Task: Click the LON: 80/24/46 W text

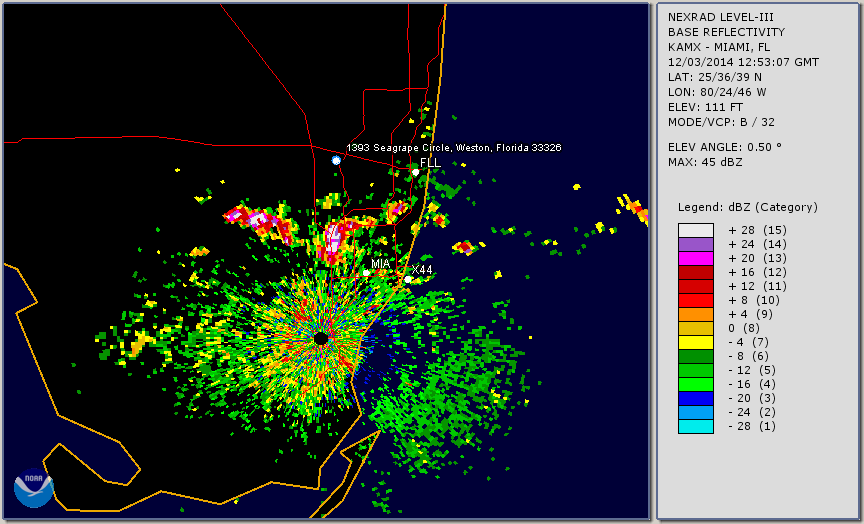Action: pyautogui.click(x=717, y=92)
